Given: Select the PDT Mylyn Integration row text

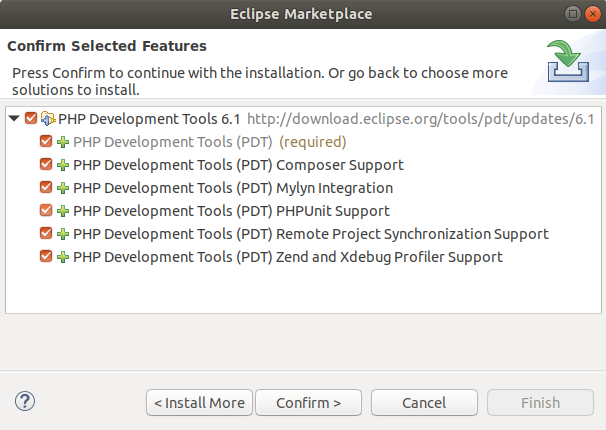Looking at the screenshot, I should (233, 188).
